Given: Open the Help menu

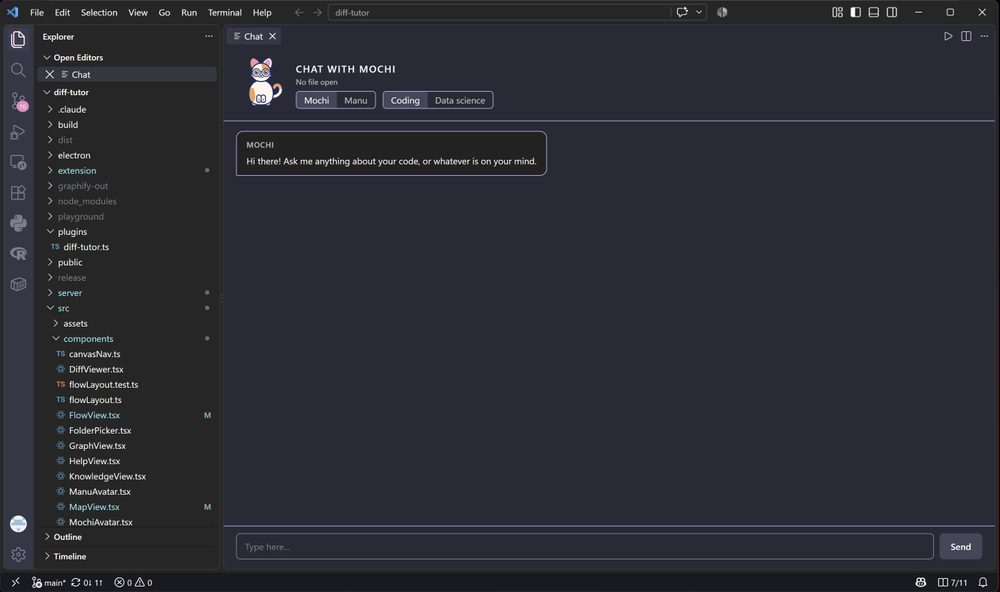Looking at the screenshot, I should (262, 12).
